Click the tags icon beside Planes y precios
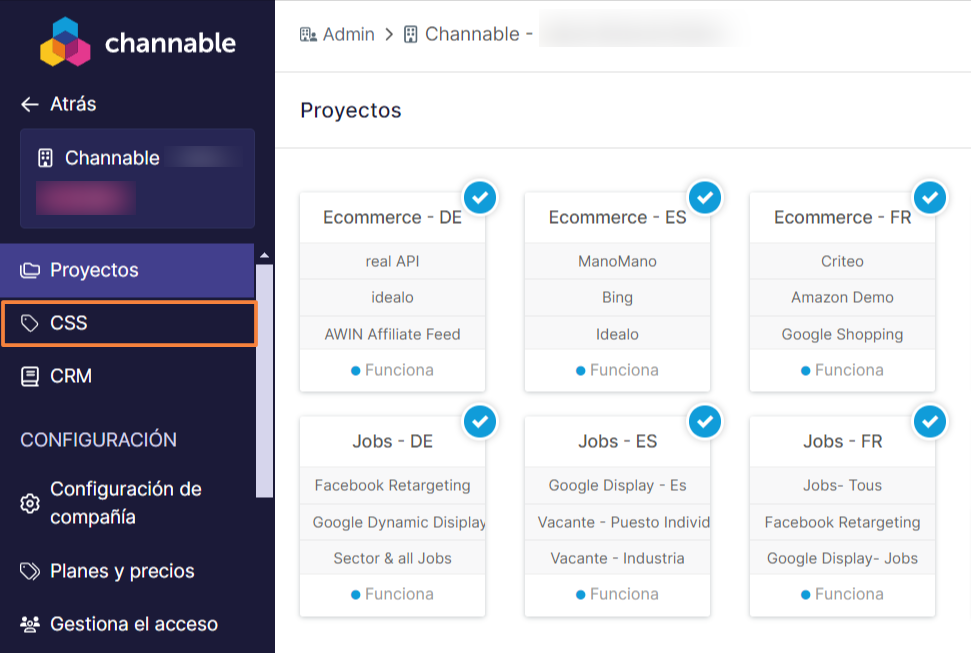Screen dimensions: 971x653 point(30,571)
